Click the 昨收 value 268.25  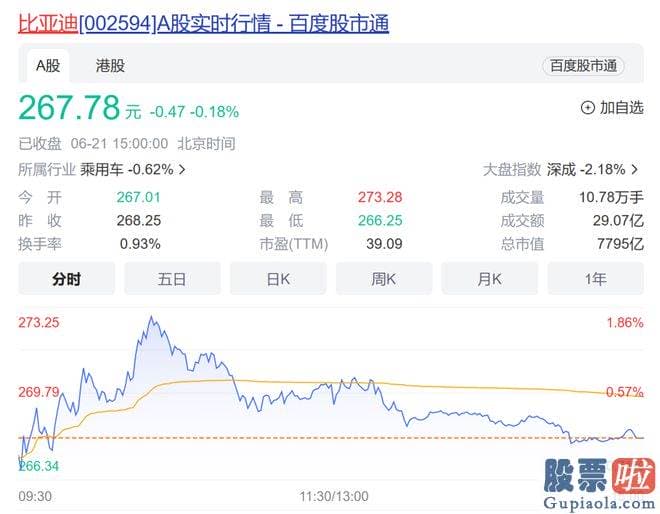[x=138, y=221]
